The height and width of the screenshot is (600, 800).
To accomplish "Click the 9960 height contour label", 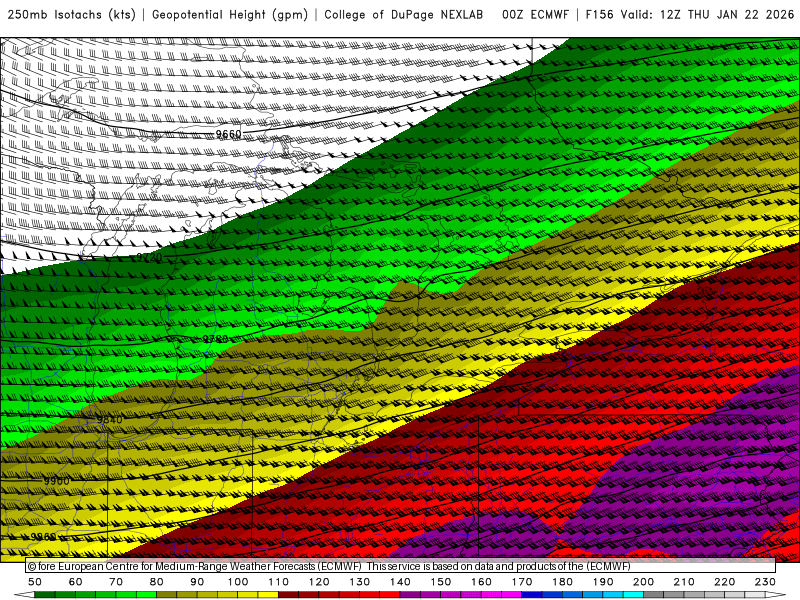I will (x=43, y=537).
